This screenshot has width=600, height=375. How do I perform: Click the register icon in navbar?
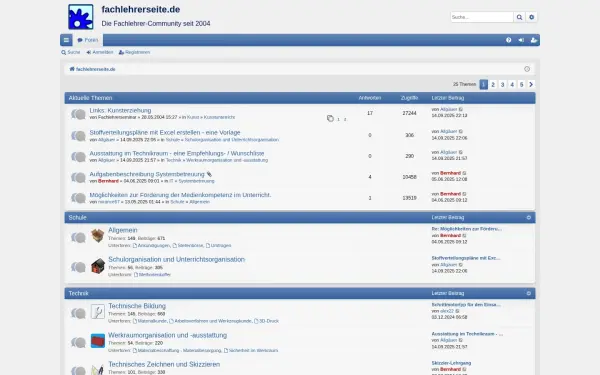click(534, 40)
